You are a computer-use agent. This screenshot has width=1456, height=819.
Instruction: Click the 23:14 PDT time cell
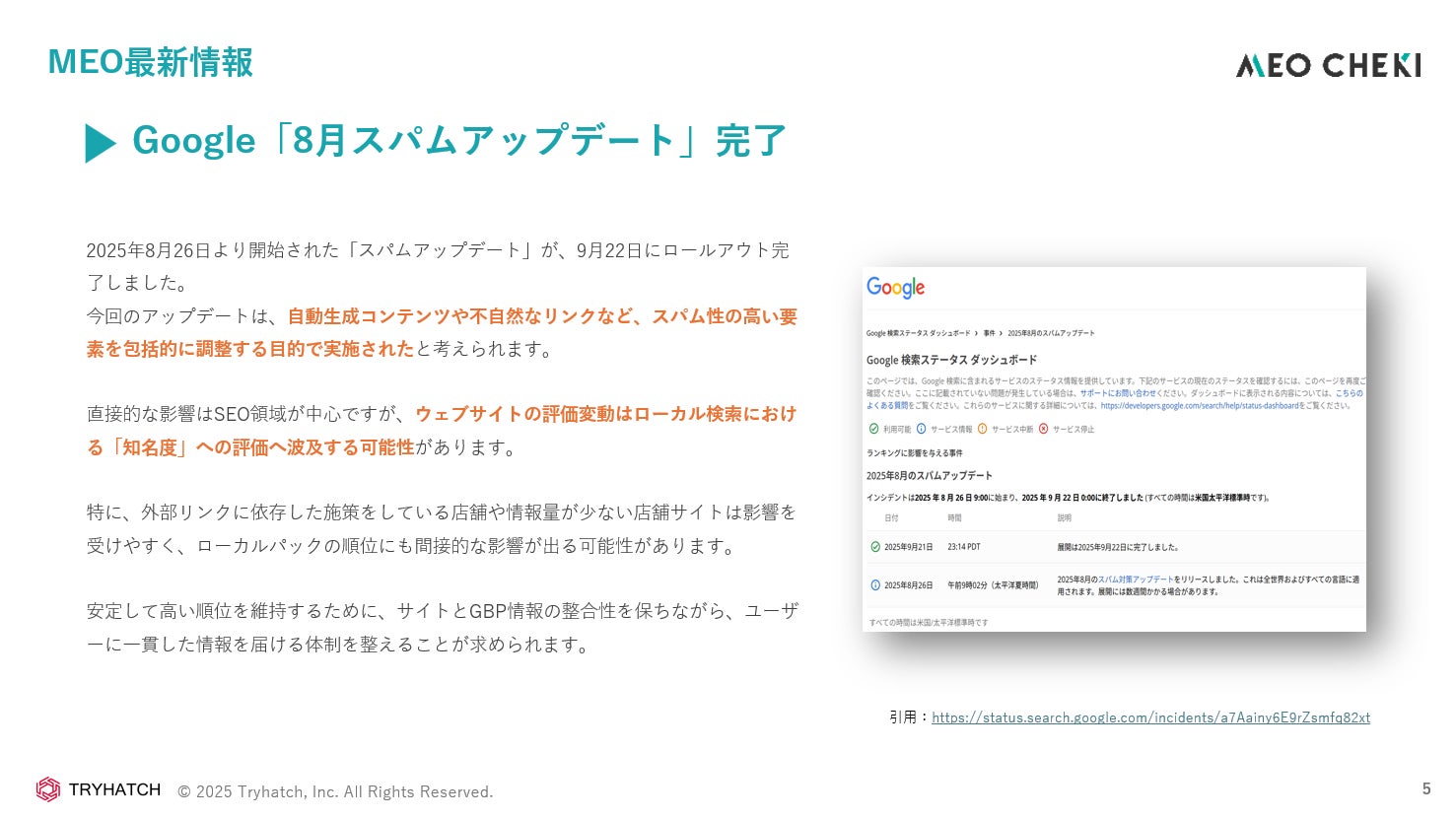[x=964, y=547]
